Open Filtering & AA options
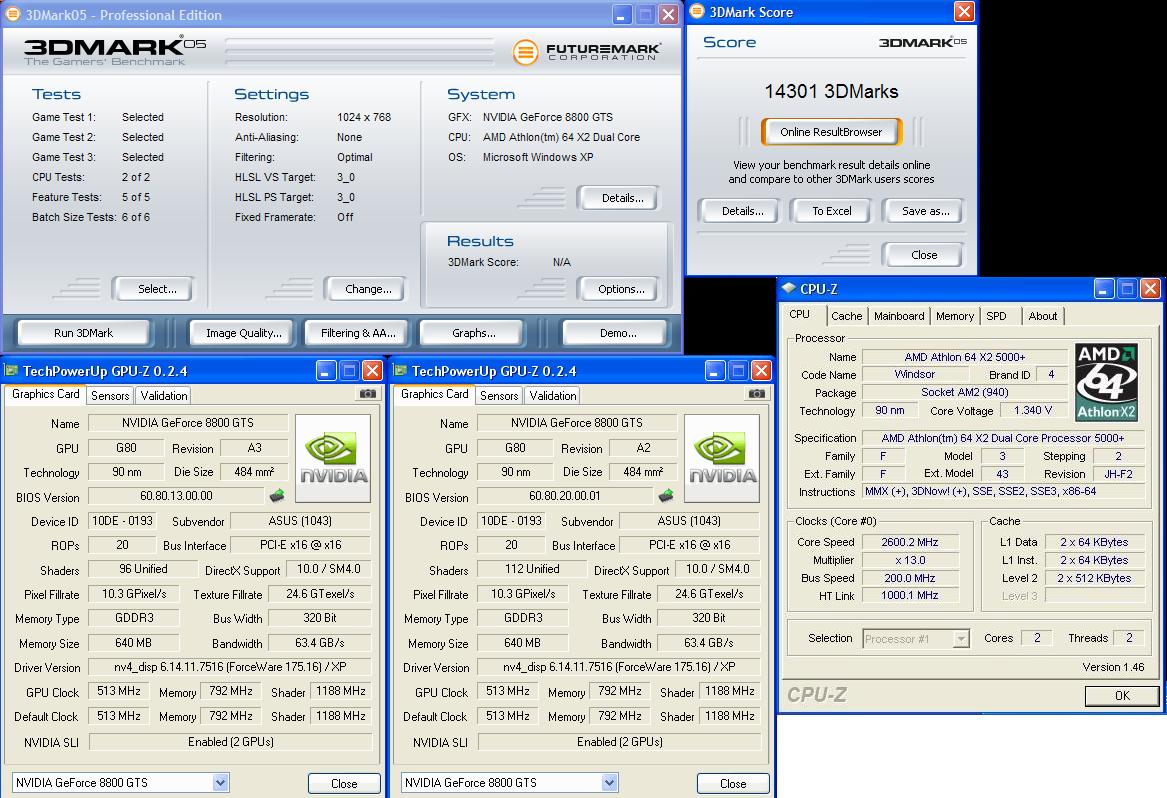The width and height of the screenshot is (1167, 798). (x=358, y=333)
